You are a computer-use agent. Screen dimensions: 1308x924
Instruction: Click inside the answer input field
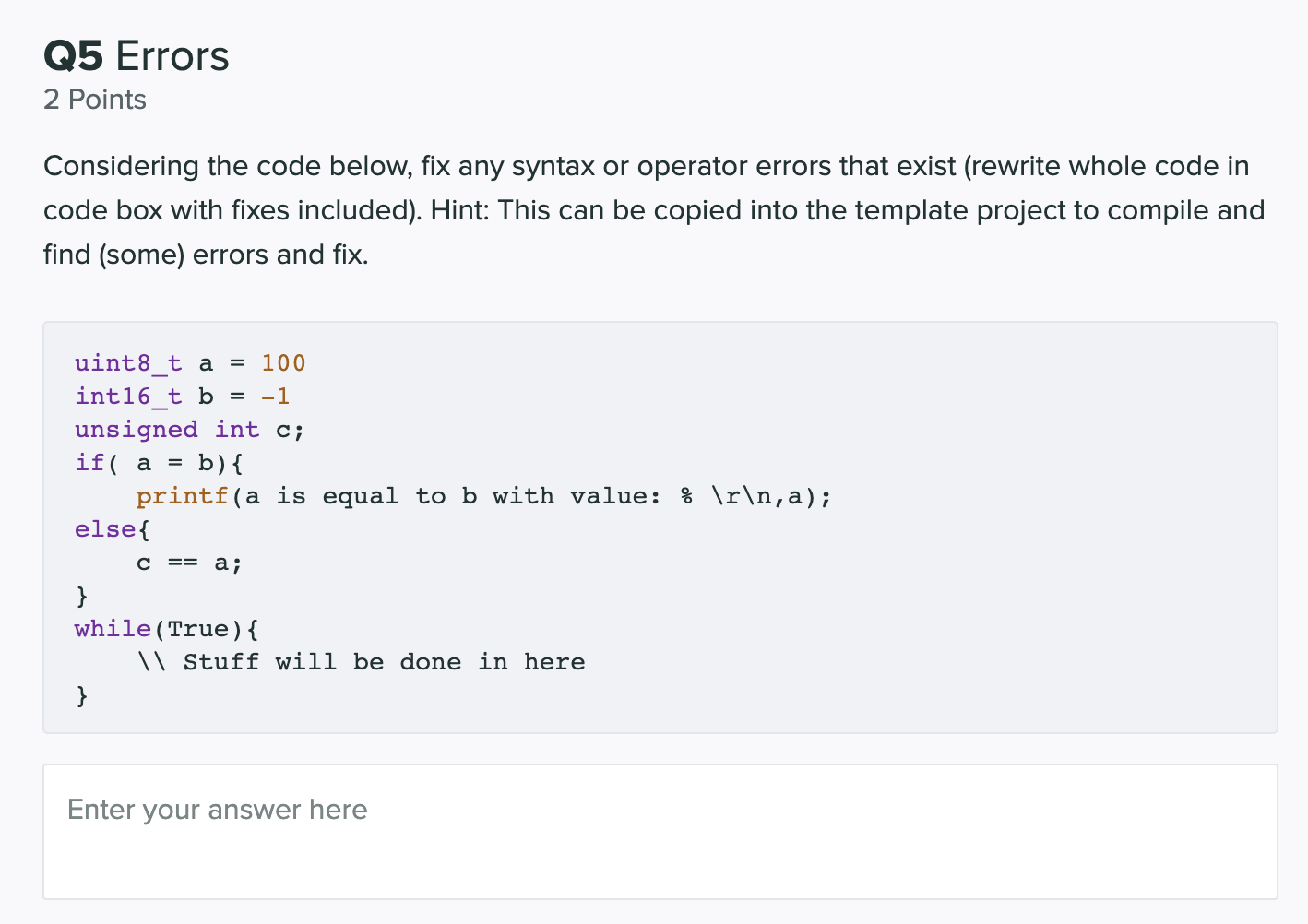click(x=655, y=830)
